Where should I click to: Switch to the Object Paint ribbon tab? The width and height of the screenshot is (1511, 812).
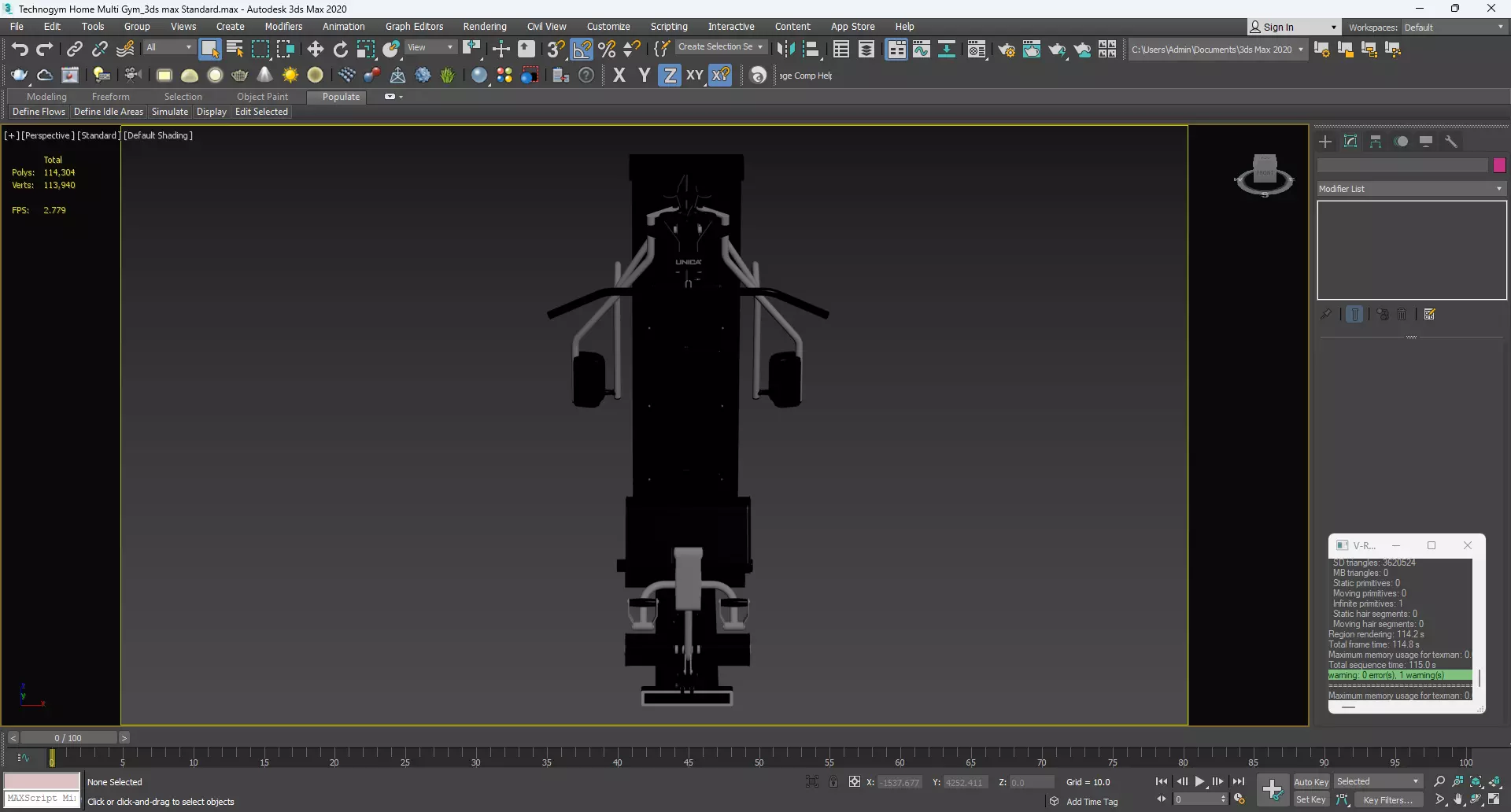(262, 97)
